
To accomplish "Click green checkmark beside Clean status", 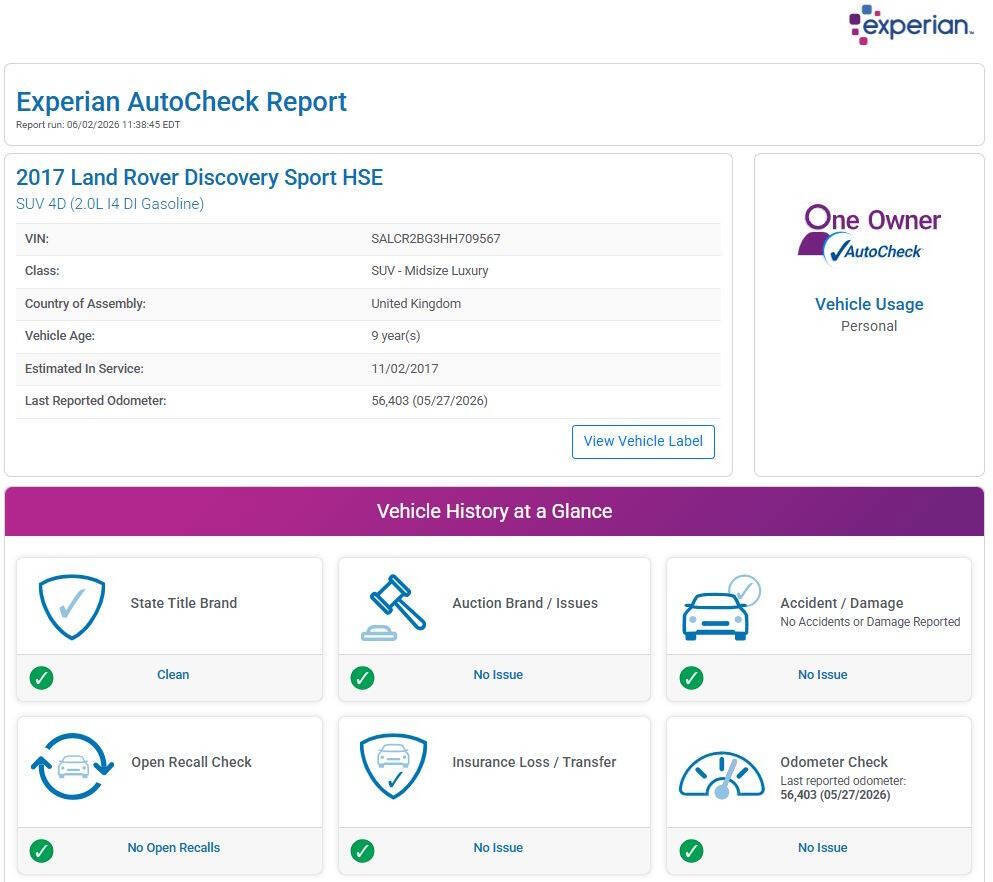I will (41, 677).
